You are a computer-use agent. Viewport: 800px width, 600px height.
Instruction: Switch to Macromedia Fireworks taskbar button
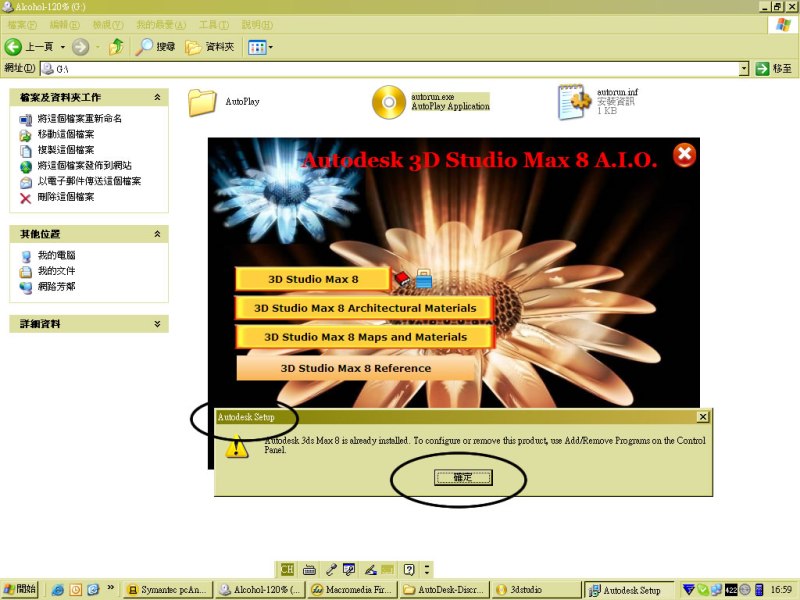[x=352, y=590]
